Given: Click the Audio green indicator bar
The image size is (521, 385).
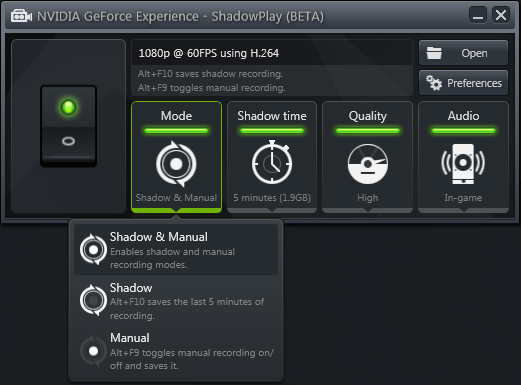Looking at the screenshot, I should (463, 131).
